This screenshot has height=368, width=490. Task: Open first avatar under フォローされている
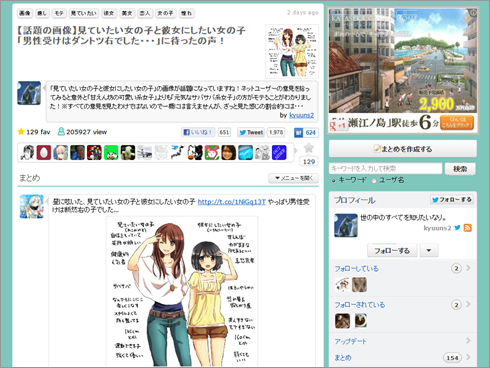pyautogui.click(x=342, y=321)
